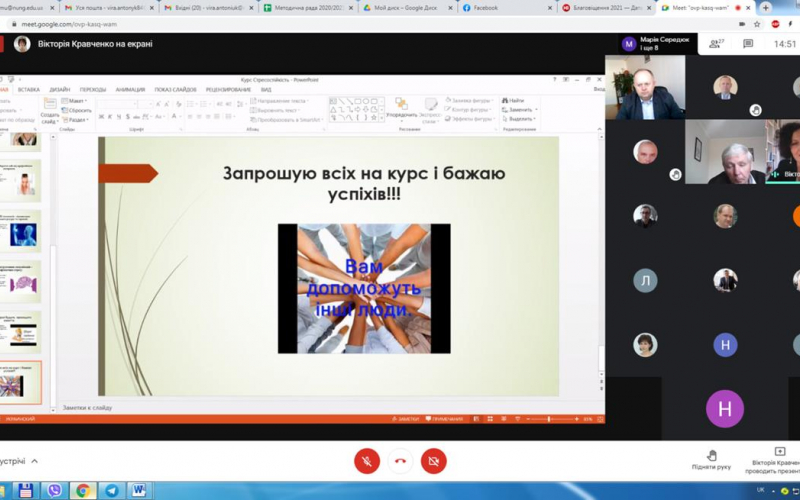Open Viber from the taskbar
The height and width of the screenshot is (500, 800).
pos(54,490)
